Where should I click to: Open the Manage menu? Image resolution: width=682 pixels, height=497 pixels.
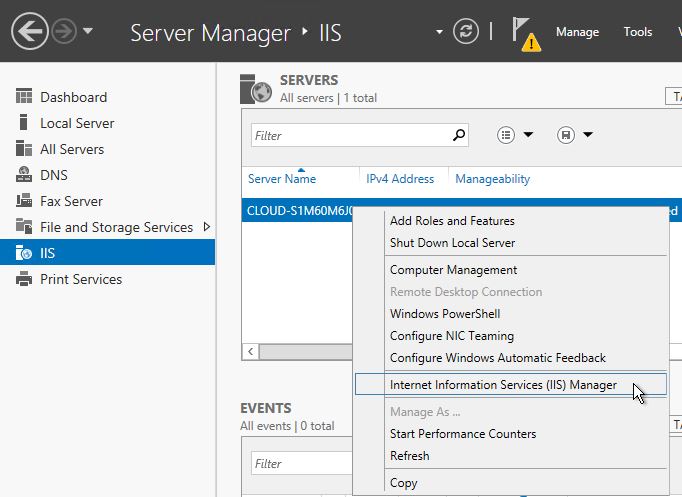coord(577,32)
